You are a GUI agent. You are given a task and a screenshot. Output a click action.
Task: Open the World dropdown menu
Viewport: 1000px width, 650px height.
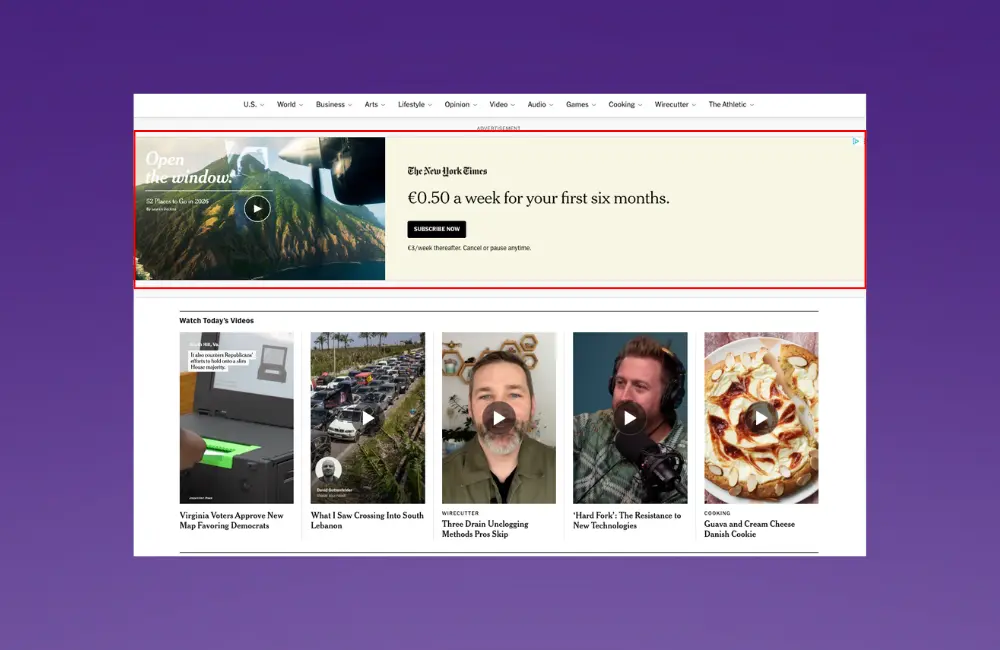pyautogui.click(x=289, y=104)
